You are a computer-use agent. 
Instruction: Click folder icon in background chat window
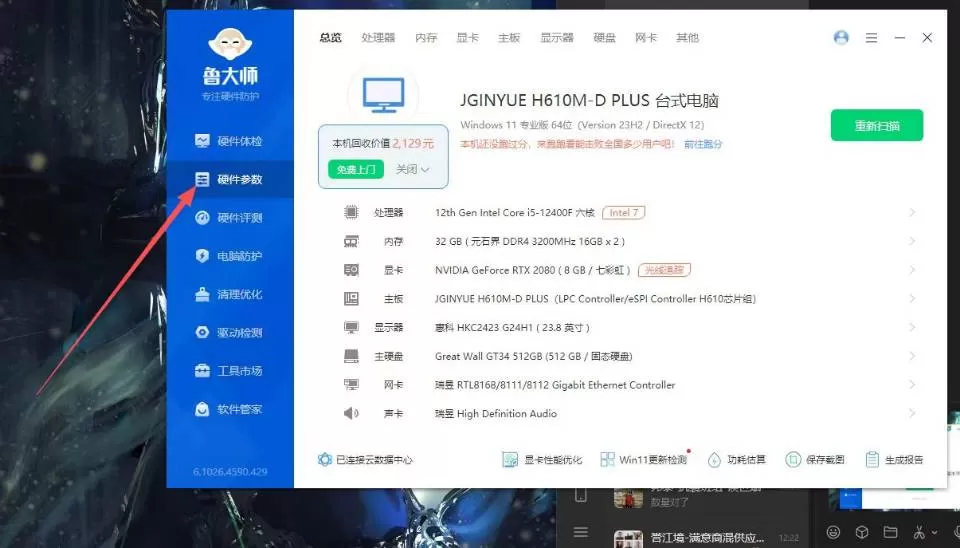click(x=891, y=532)
